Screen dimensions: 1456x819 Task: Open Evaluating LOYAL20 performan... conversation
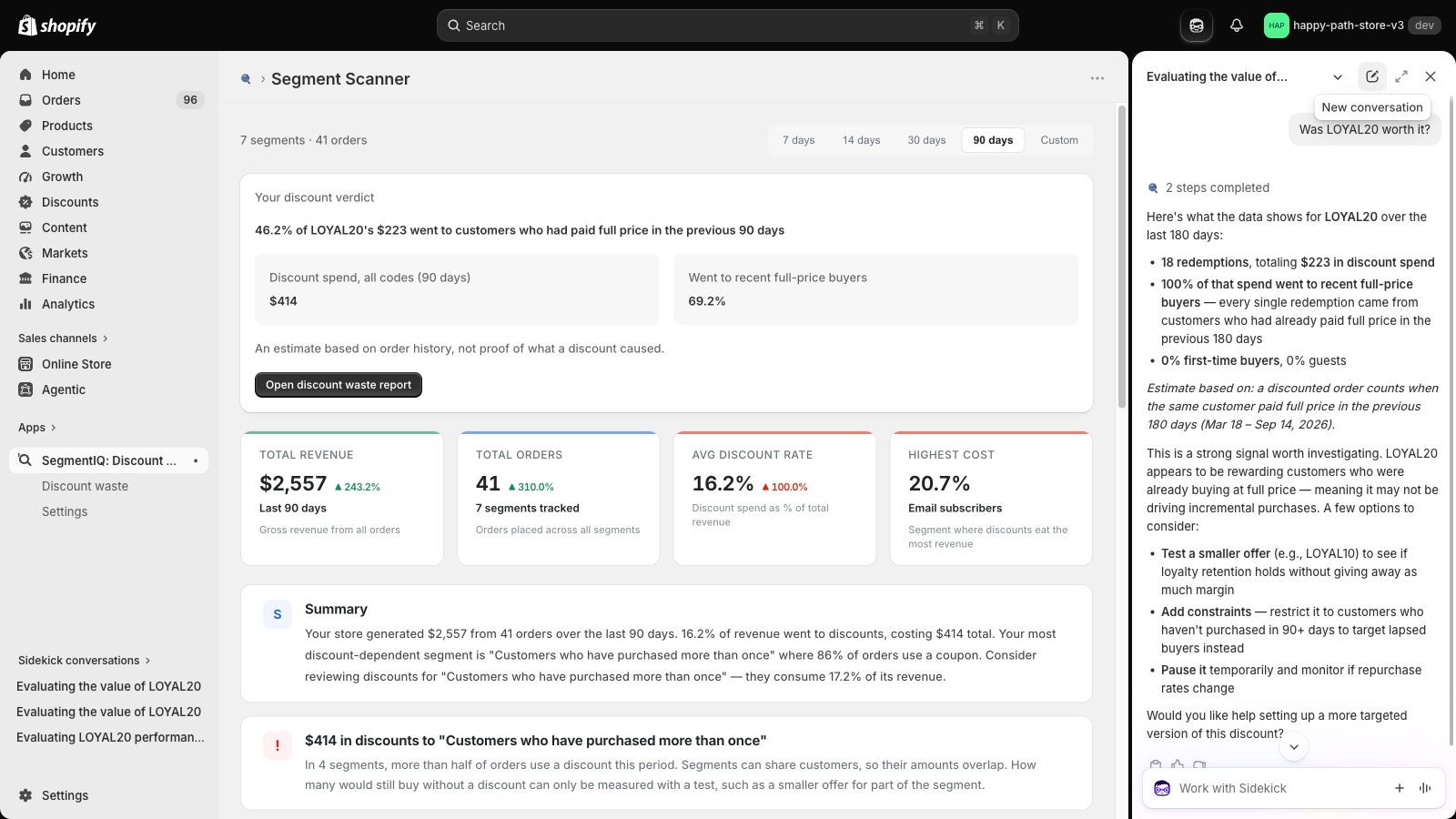point(109,737)
